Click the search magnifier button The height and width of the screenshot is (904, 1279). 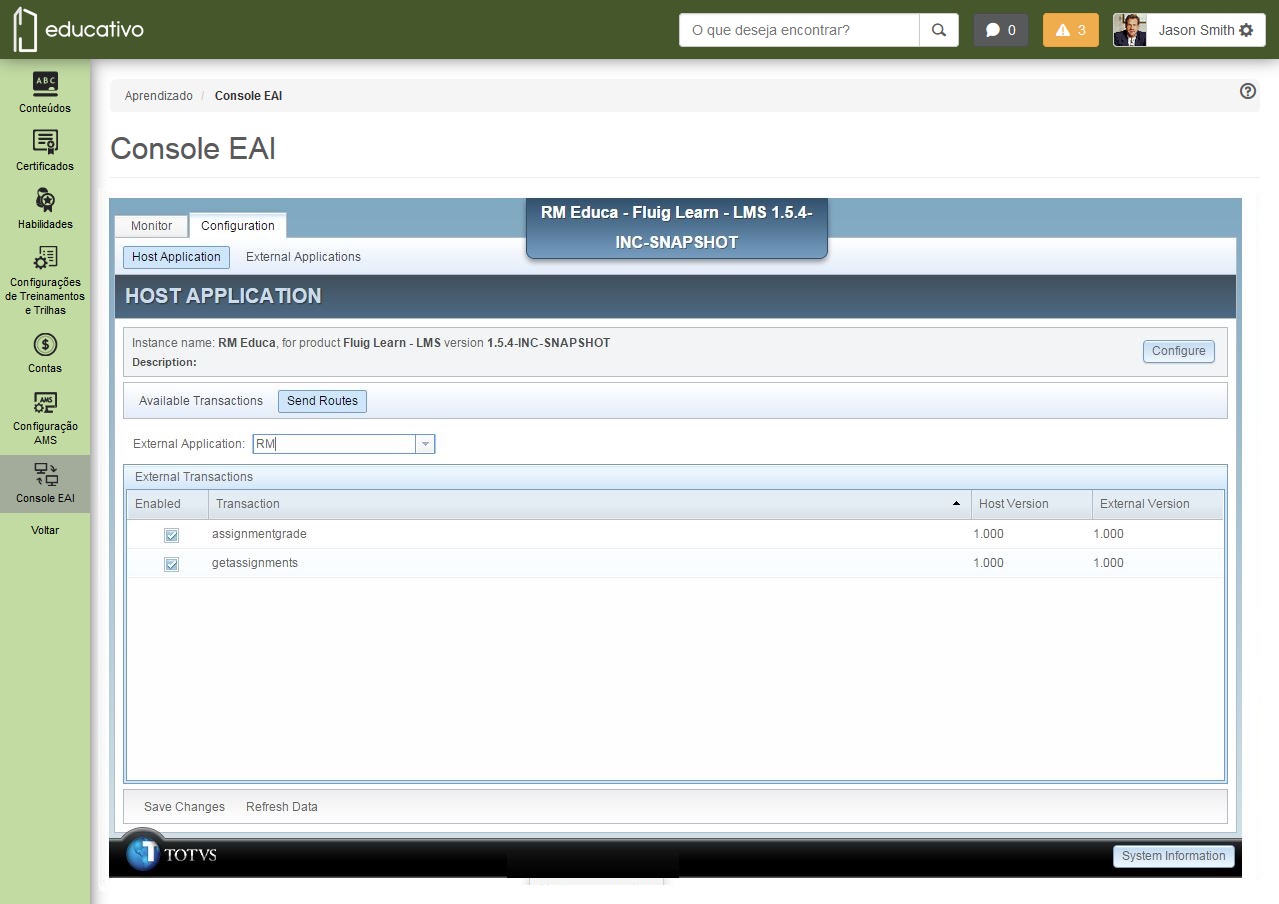[939, 30]
